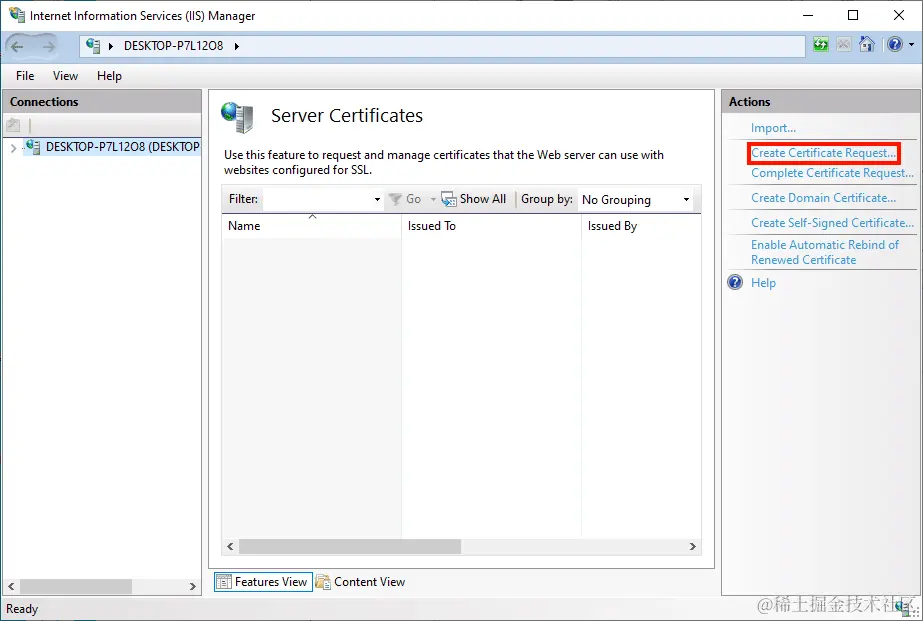Minimize the IIS Manager window

tap(808, 15)
